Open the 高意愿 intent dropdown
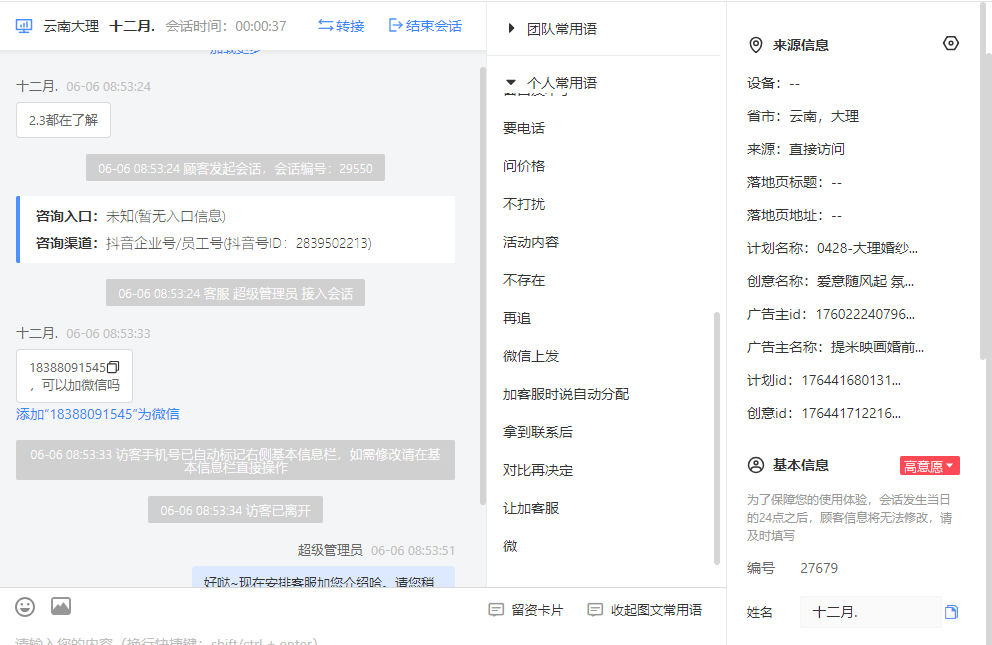 point(929,466)
